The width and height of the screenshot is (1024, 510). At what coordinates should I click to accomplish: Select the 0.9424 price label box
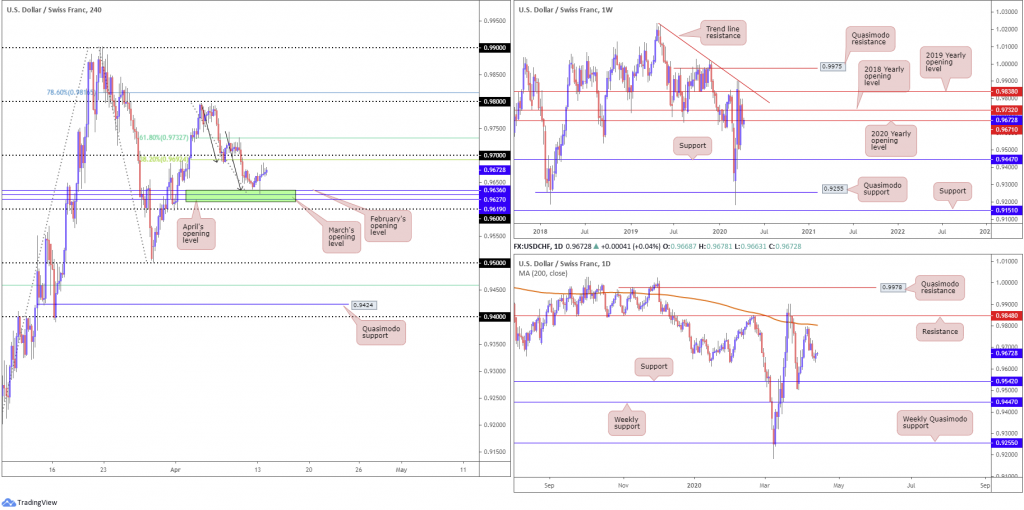pyautogui.click(x=363, y=305)
